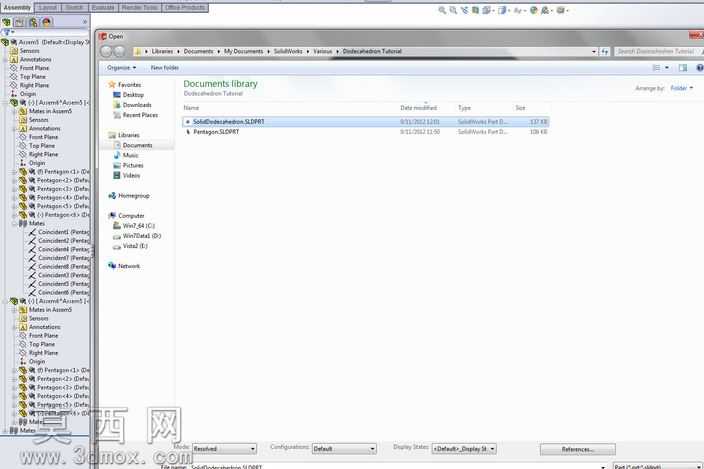Select the FeatureManager design tree tab icon
This screenshot has height=469, width=704.
(x=7, y=22)
